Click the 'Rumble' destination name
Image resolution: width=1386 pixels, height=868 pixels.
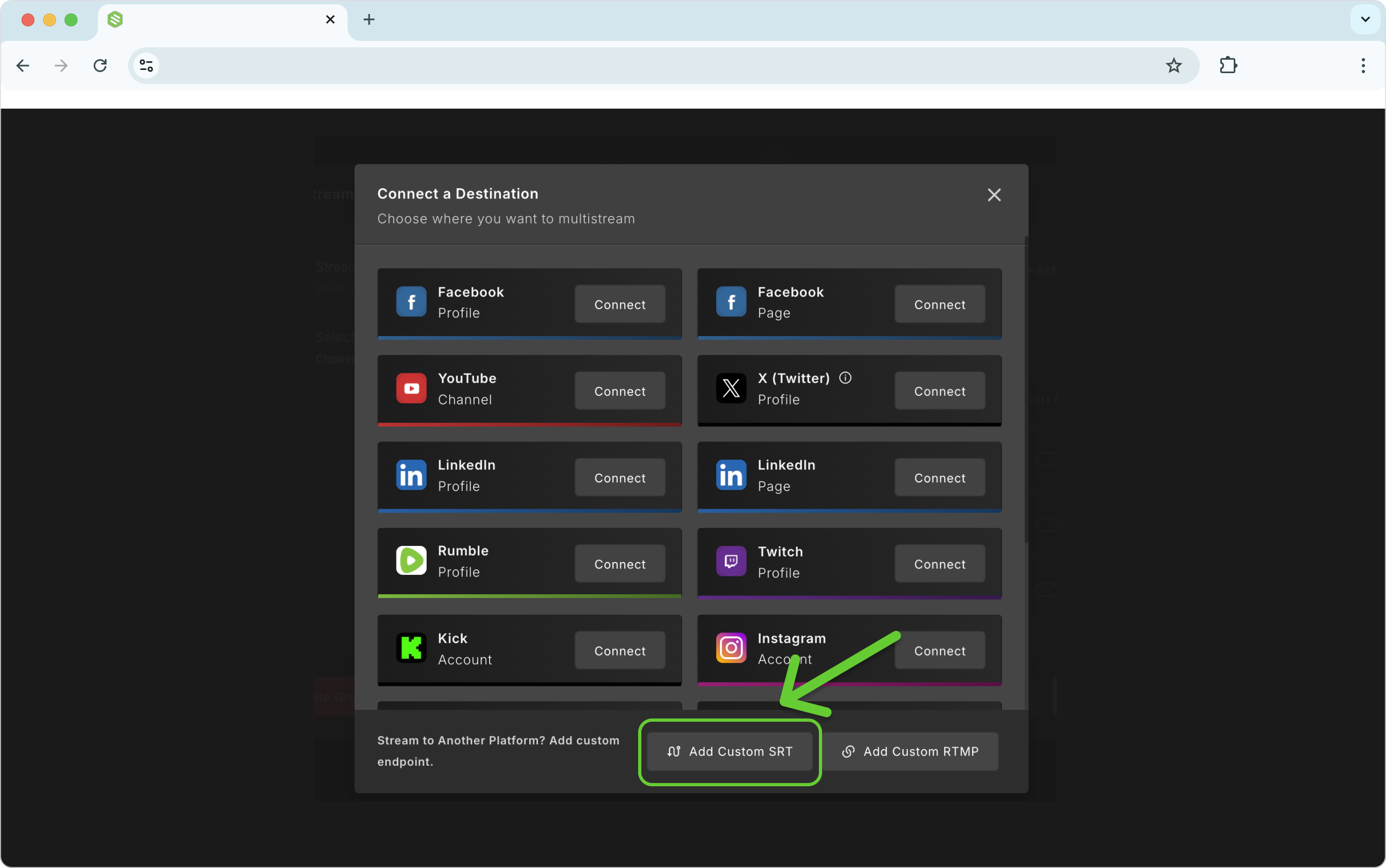click(463, 551)
